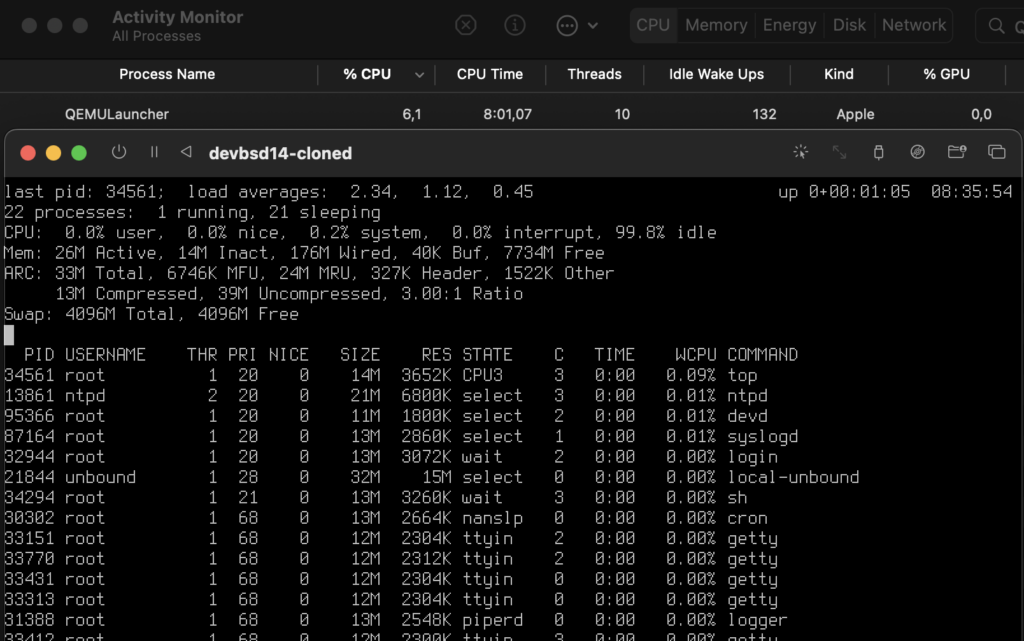Click the quit process X button
The height and width of the screenshot is (641, 1024).
coord(465,25)
